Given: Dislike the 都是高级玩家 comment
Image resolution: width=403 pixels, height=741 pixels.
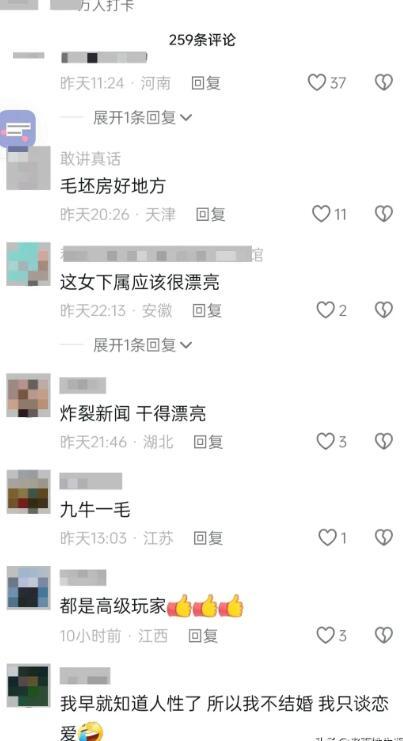Looking at the screenshot, I should (384, 635).
